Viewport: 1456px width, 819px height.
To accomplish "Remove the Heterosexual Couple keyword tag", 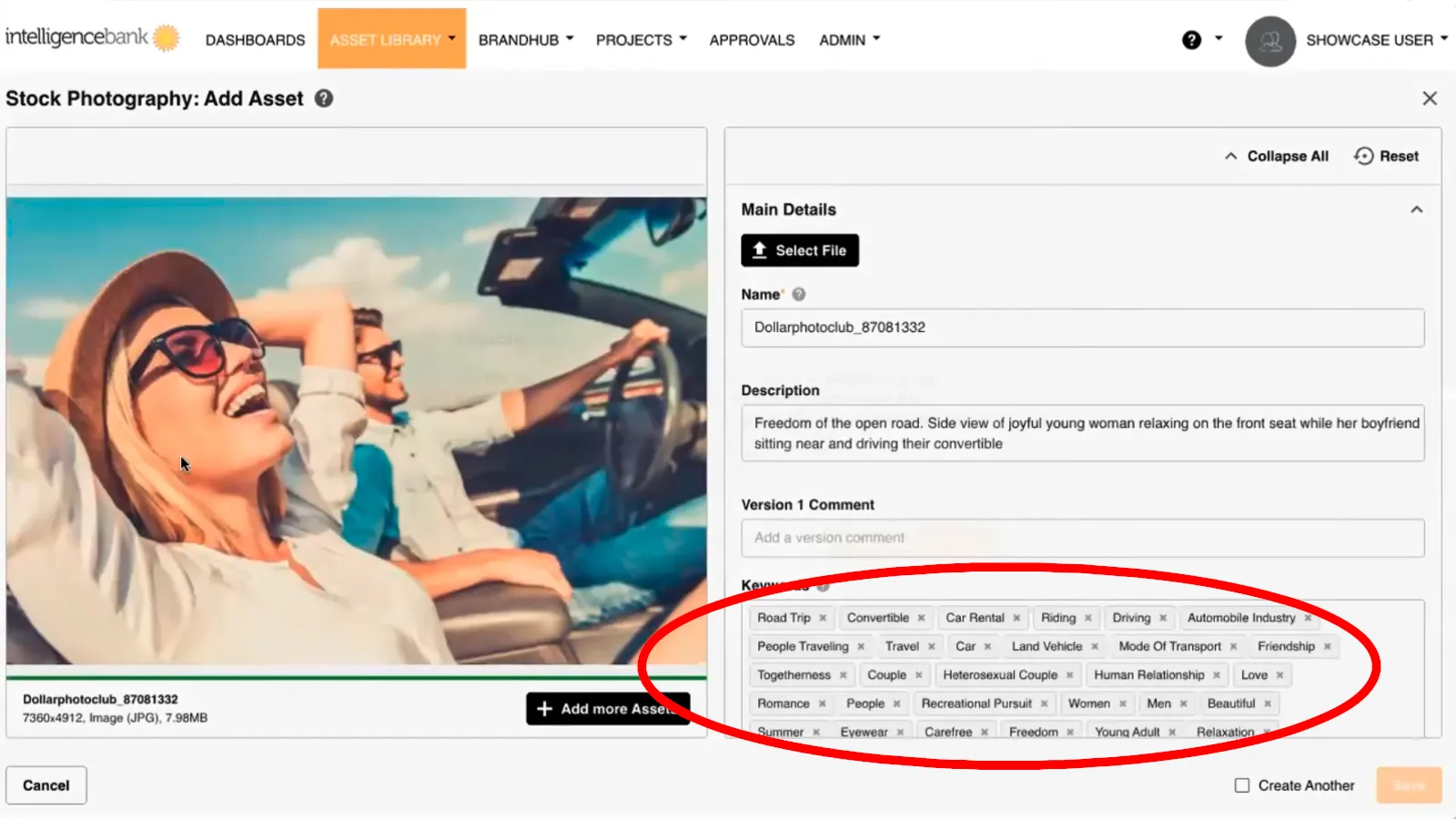I will [x=1069, y=675].
